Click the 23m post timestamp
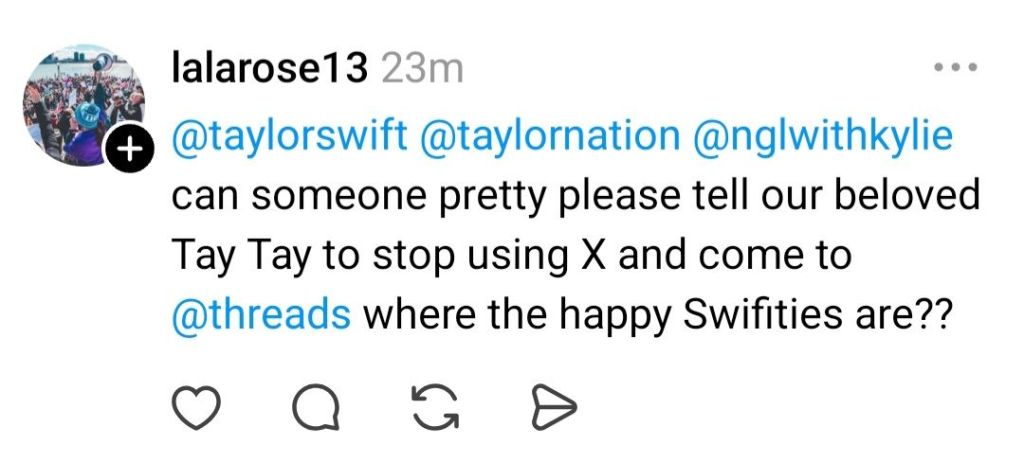 pos(422,68)
